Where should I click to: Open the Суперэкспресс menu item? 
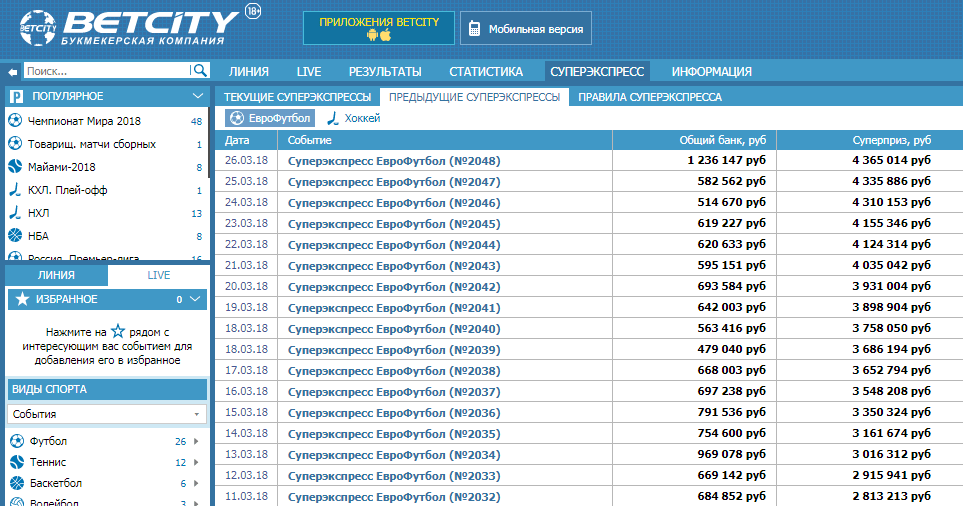point(597,71)
